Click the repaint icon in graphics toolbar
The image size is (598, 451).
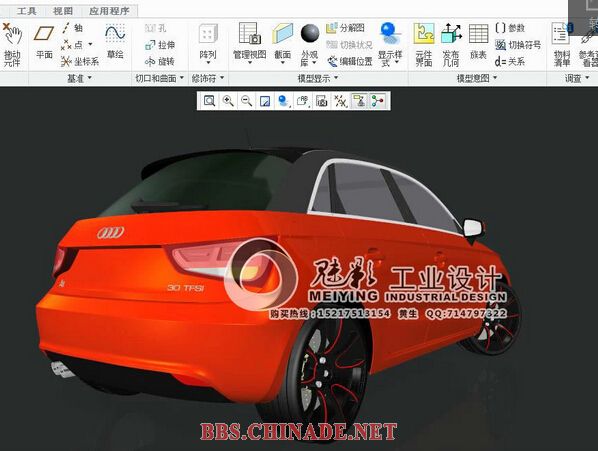[x=265, y=101]
